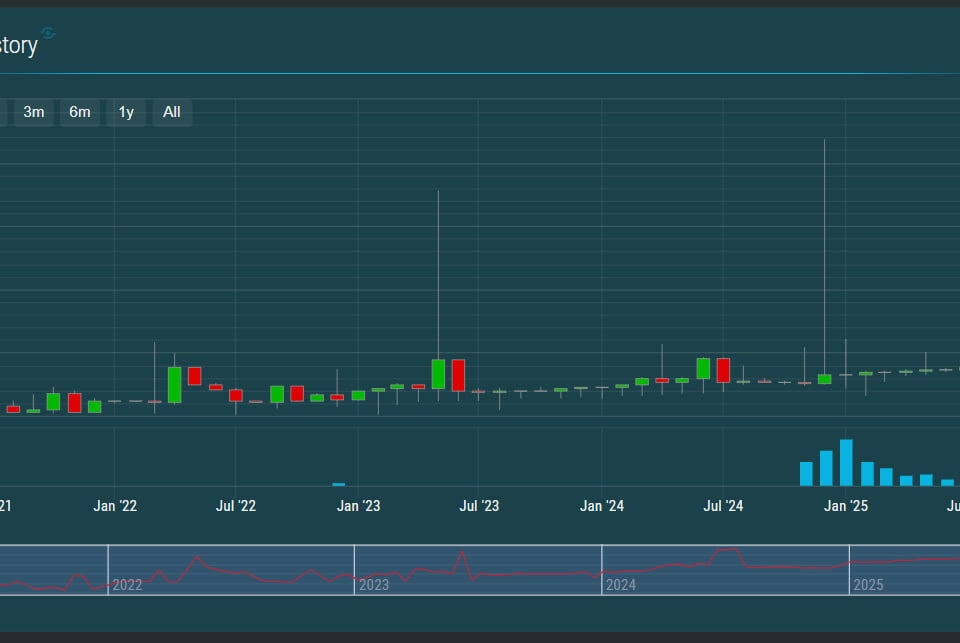Click the green candle with the tallest wick before Jan '25
960x643 pixels.
point(825,379)
